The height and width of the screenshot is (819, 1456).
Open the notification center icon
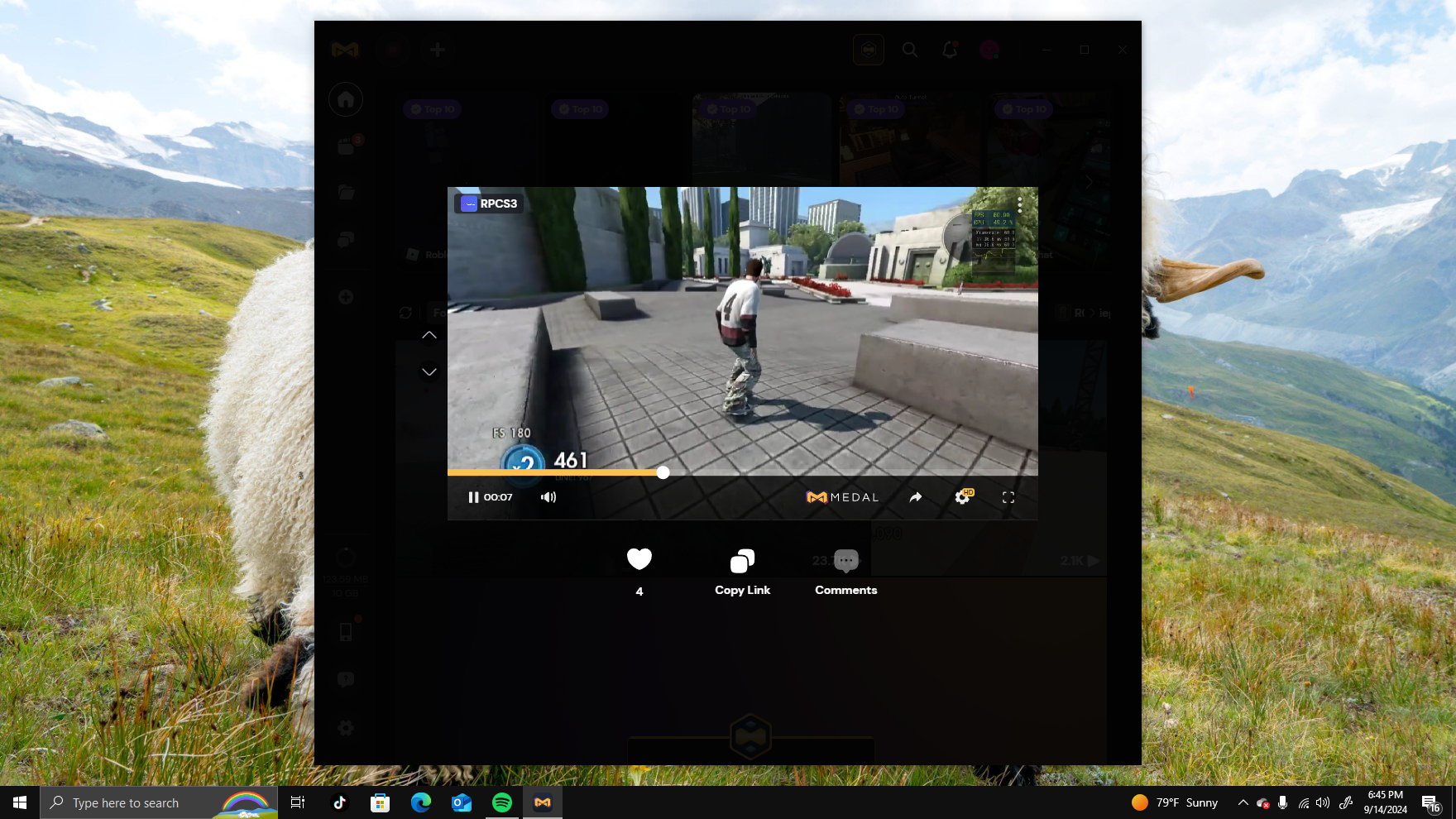tap(1431, 802)
